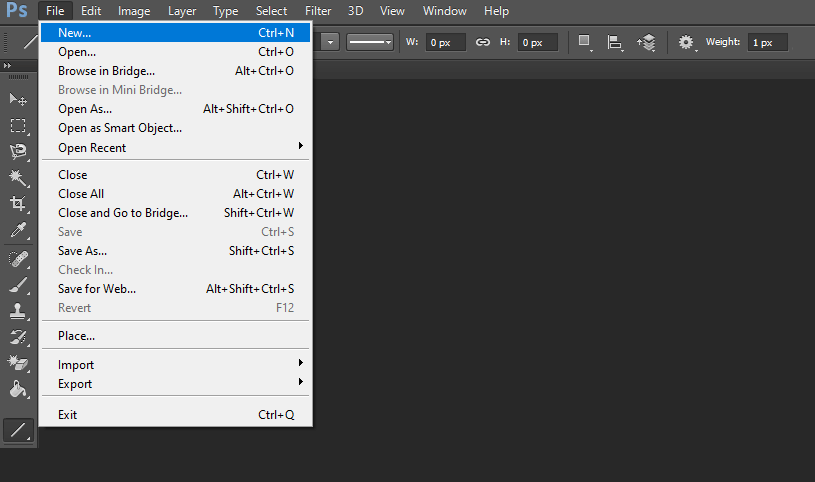Open the Window menu
The image size is (815, 482).
tap(445, 11)
